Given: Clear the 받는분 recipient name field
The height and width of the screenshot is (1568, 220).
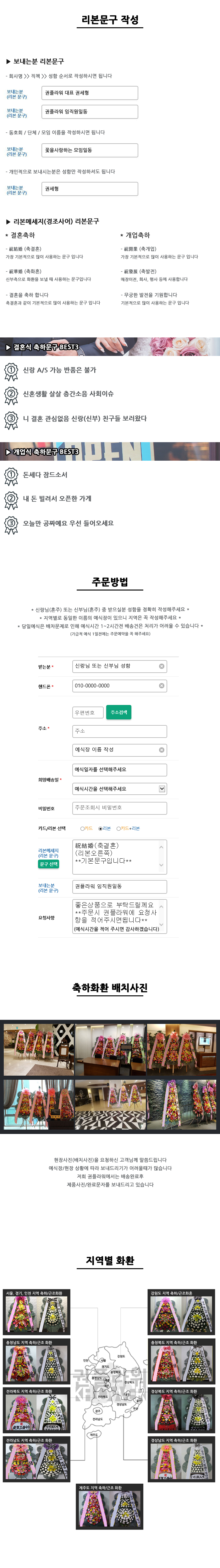Looking at the screenshot, I should 162,666.
